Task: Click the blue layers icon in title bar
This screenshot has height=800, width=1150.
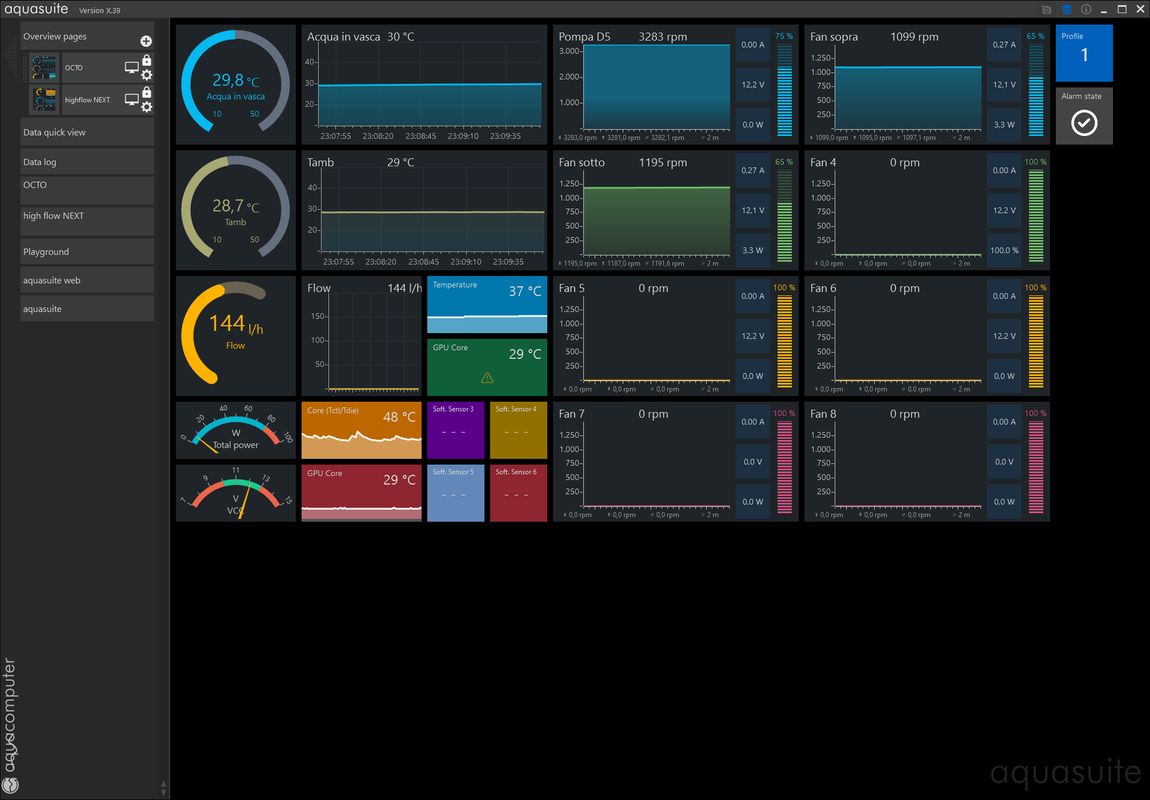Action: tap(1066, 10)
